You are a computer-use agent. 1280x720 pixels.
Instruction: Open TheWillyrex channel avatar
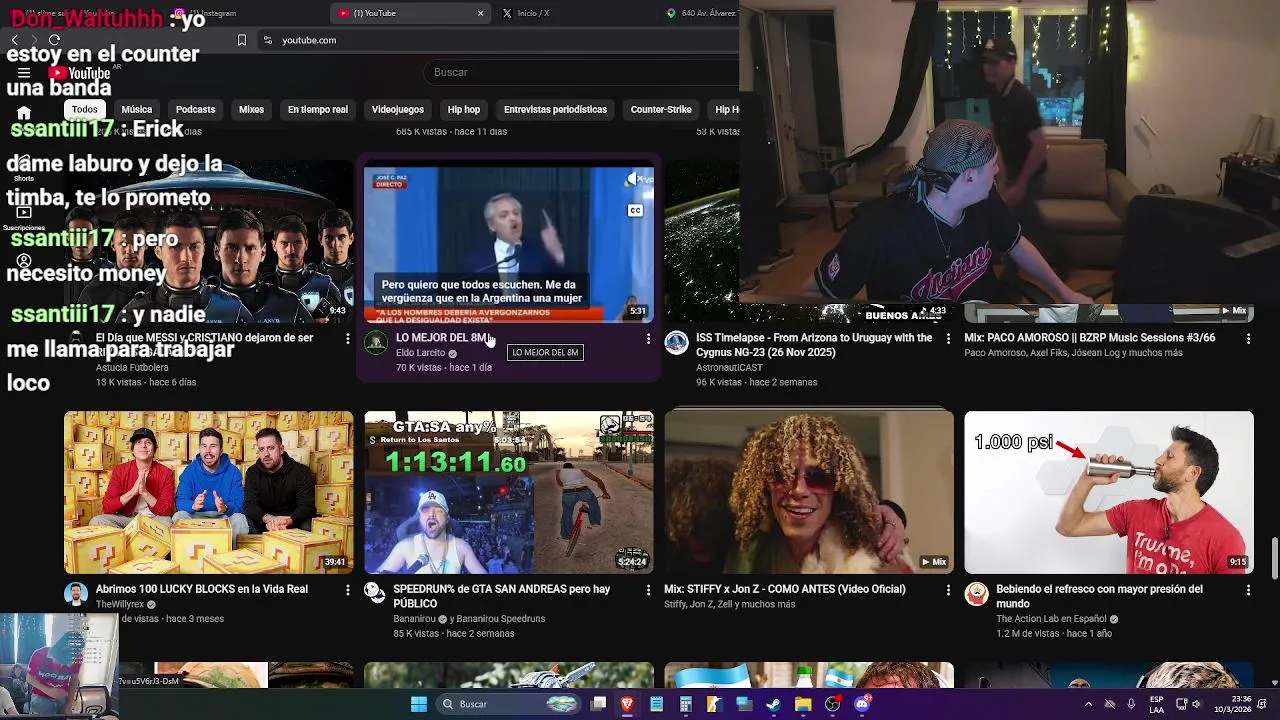(76, 594)
